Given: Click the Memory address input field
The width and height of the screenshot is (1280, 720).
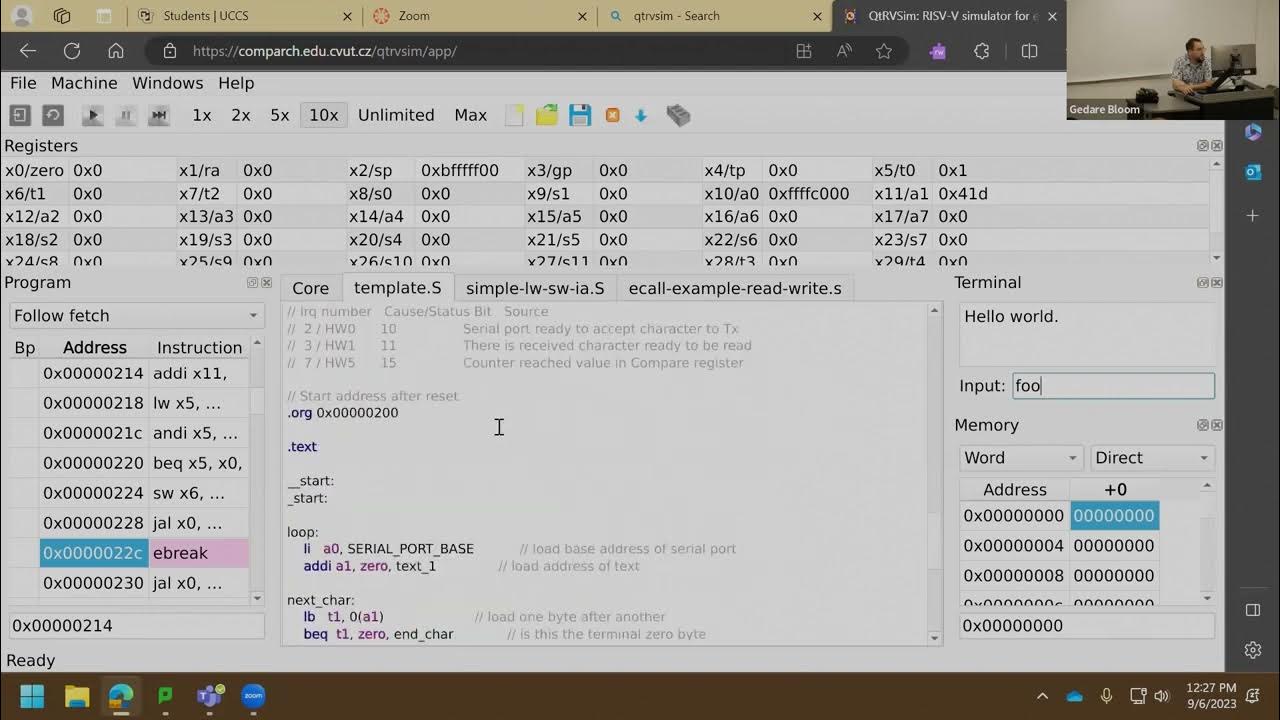Looking at the screenshot, I should pos(1086,625).
